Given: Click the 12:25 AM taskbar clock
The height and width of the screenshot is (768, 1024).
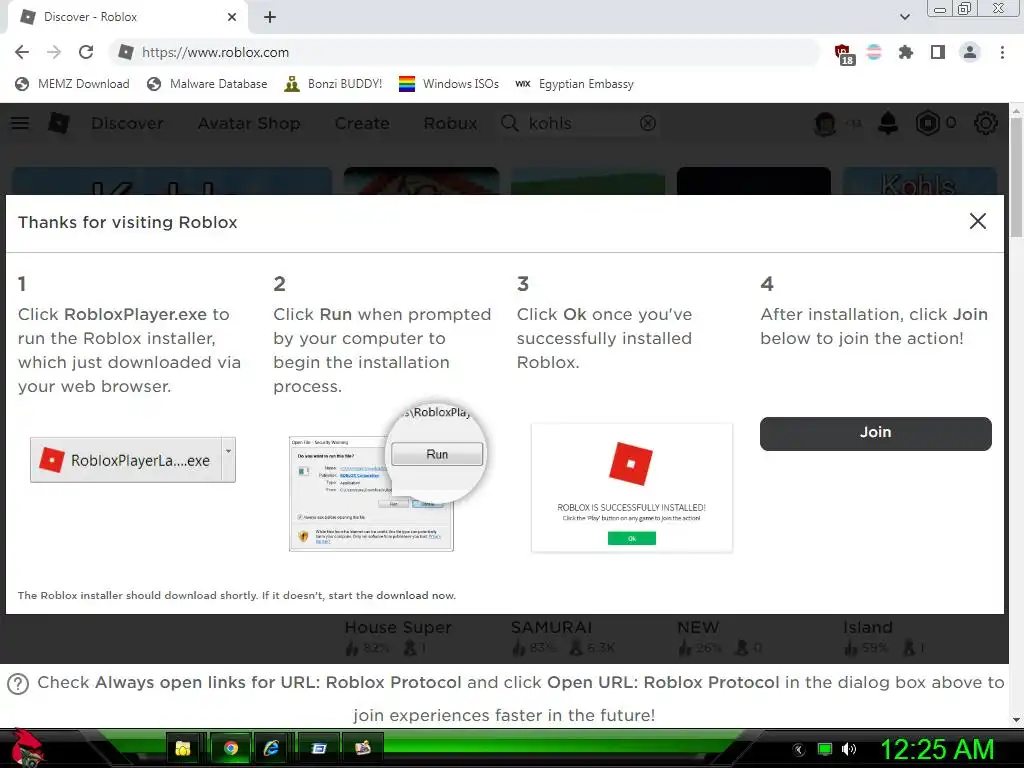Looking at the screenshot, I should 937,749.
